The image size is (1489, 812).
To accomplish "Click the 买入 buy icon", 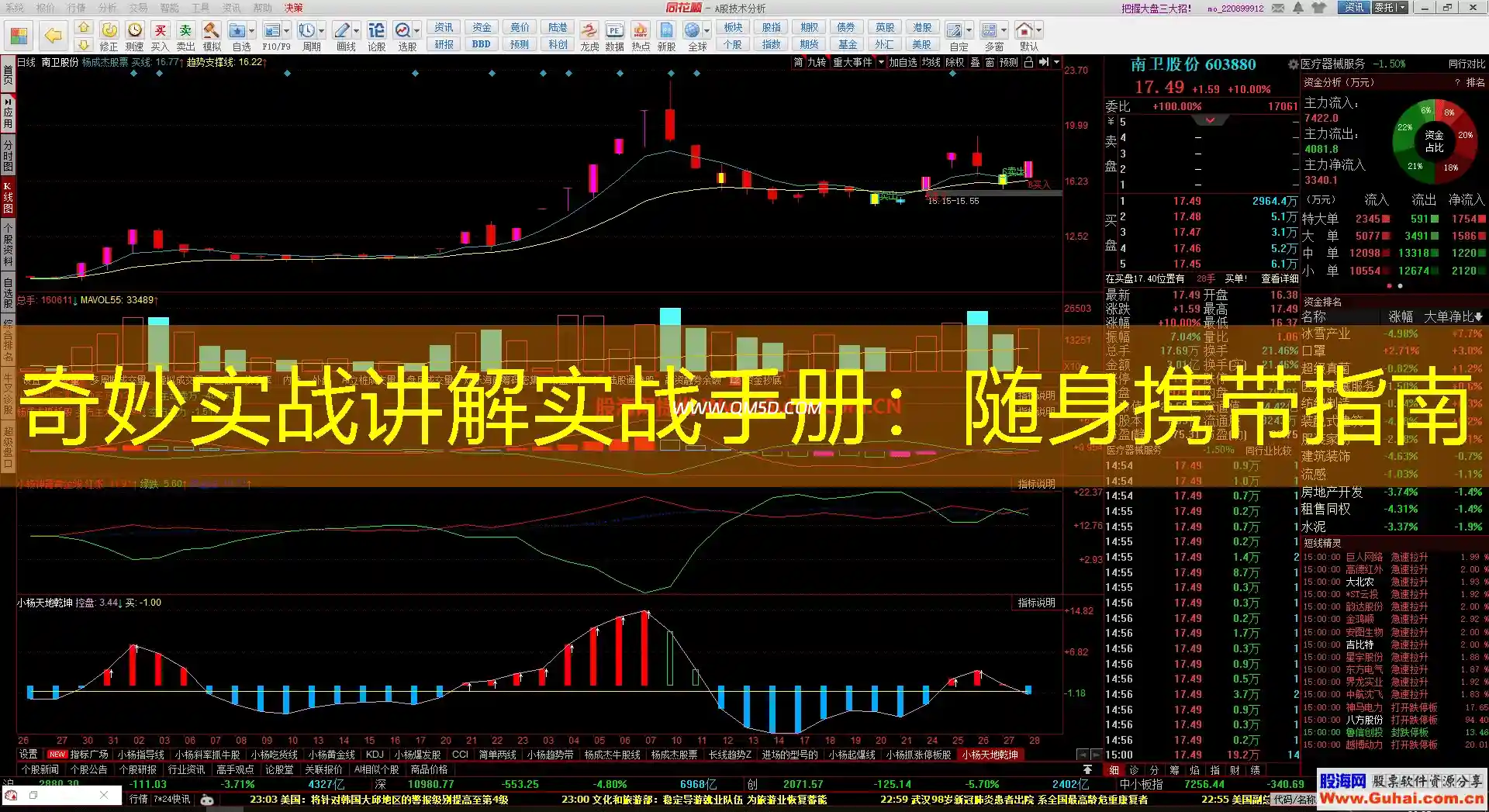I will coord(160,30).
